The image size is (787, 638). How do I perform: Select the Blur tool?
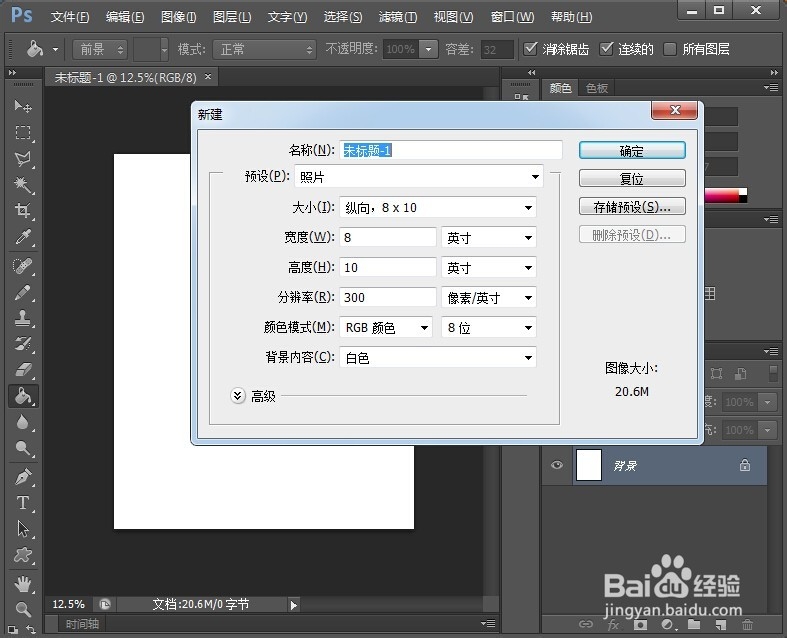tap(23, 423)
